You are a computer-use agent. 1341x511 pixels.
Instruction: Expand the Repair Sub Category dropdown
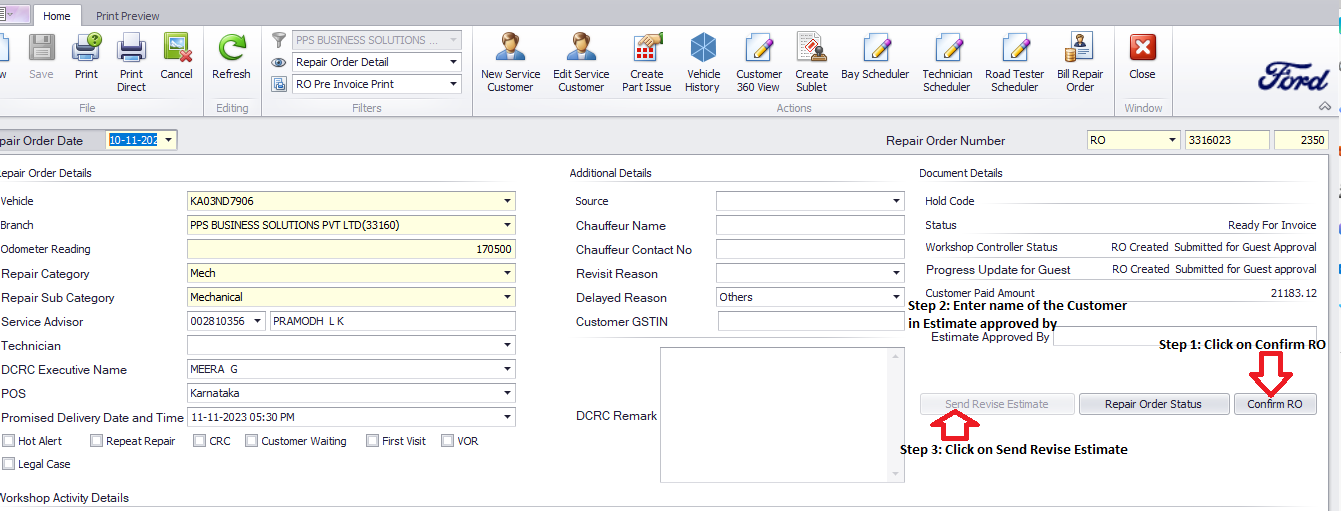point(508,297)
